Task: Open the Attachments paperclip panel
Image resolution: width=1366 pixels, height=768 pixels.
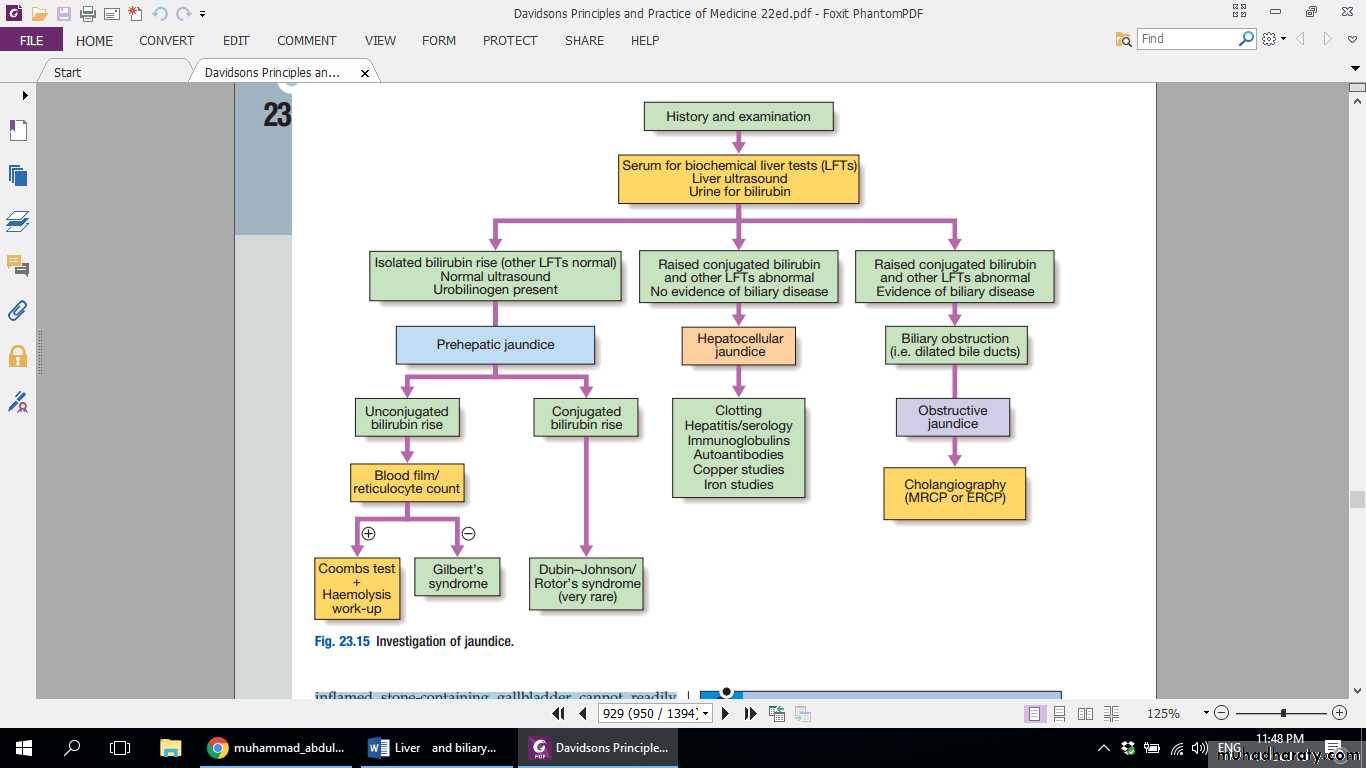Action: (17, 310)
